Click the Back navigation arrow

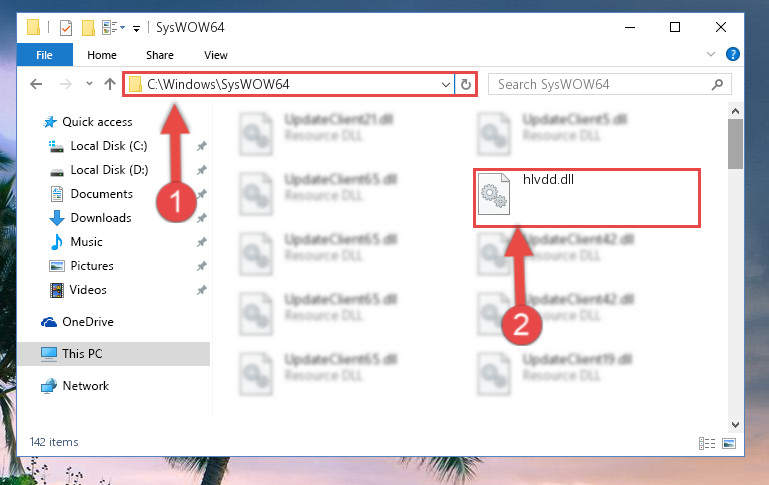[36, 84]
